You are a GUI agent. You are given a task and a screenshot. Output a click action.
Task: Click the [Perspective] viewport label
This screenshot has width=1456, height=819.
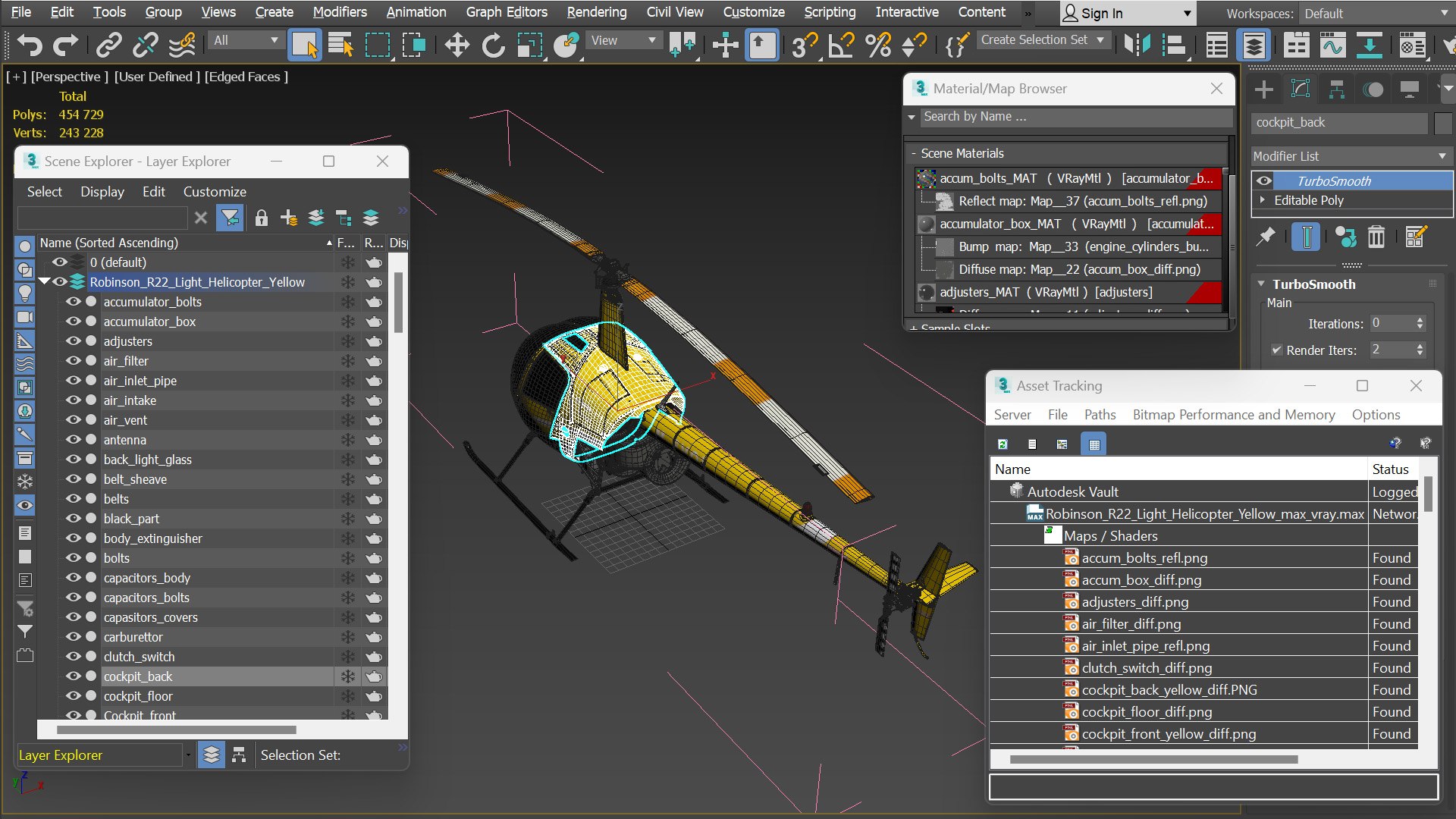(70, 77)
